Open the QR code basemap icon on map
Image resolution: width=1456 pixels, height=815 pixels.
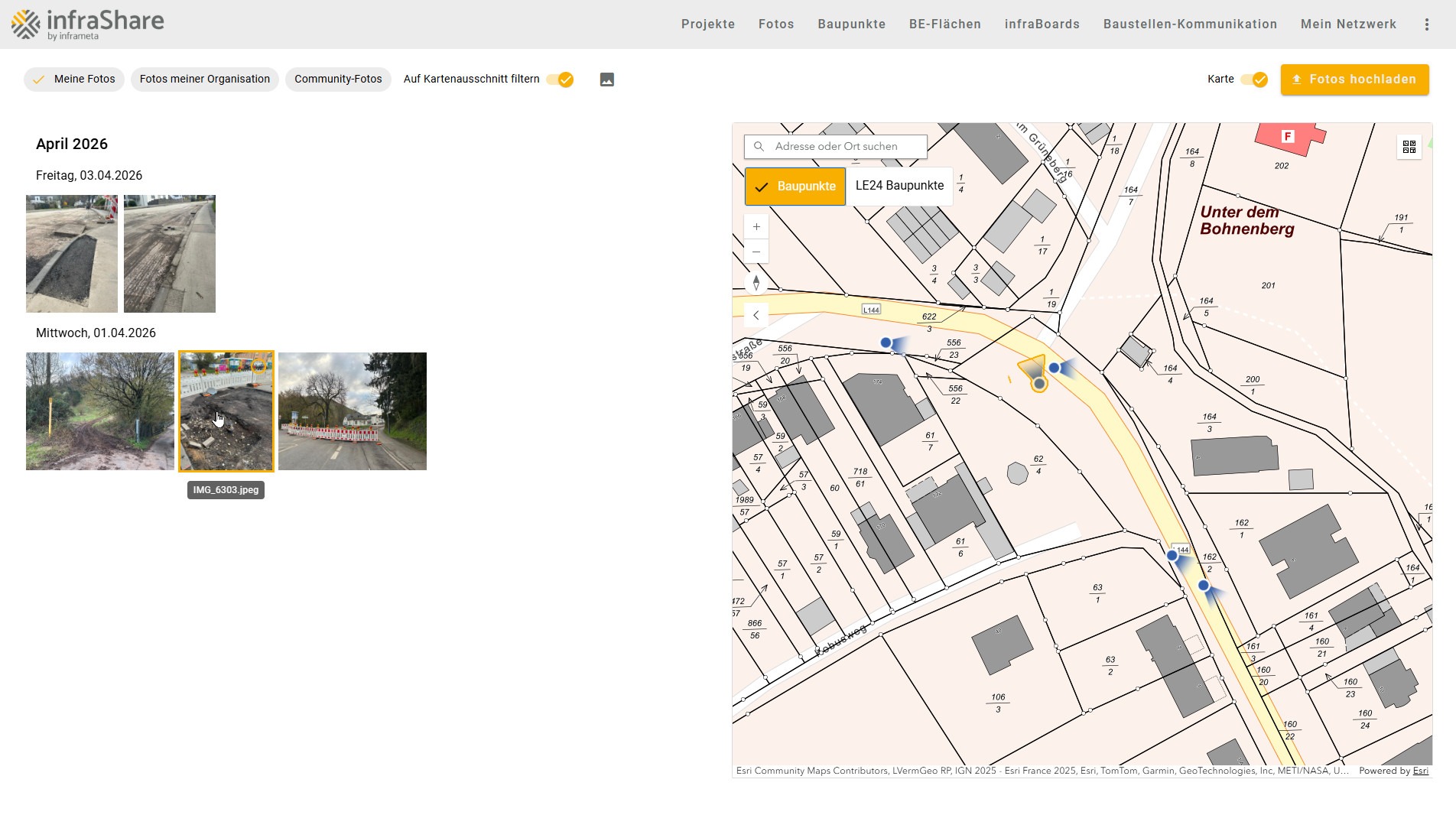1409,147
